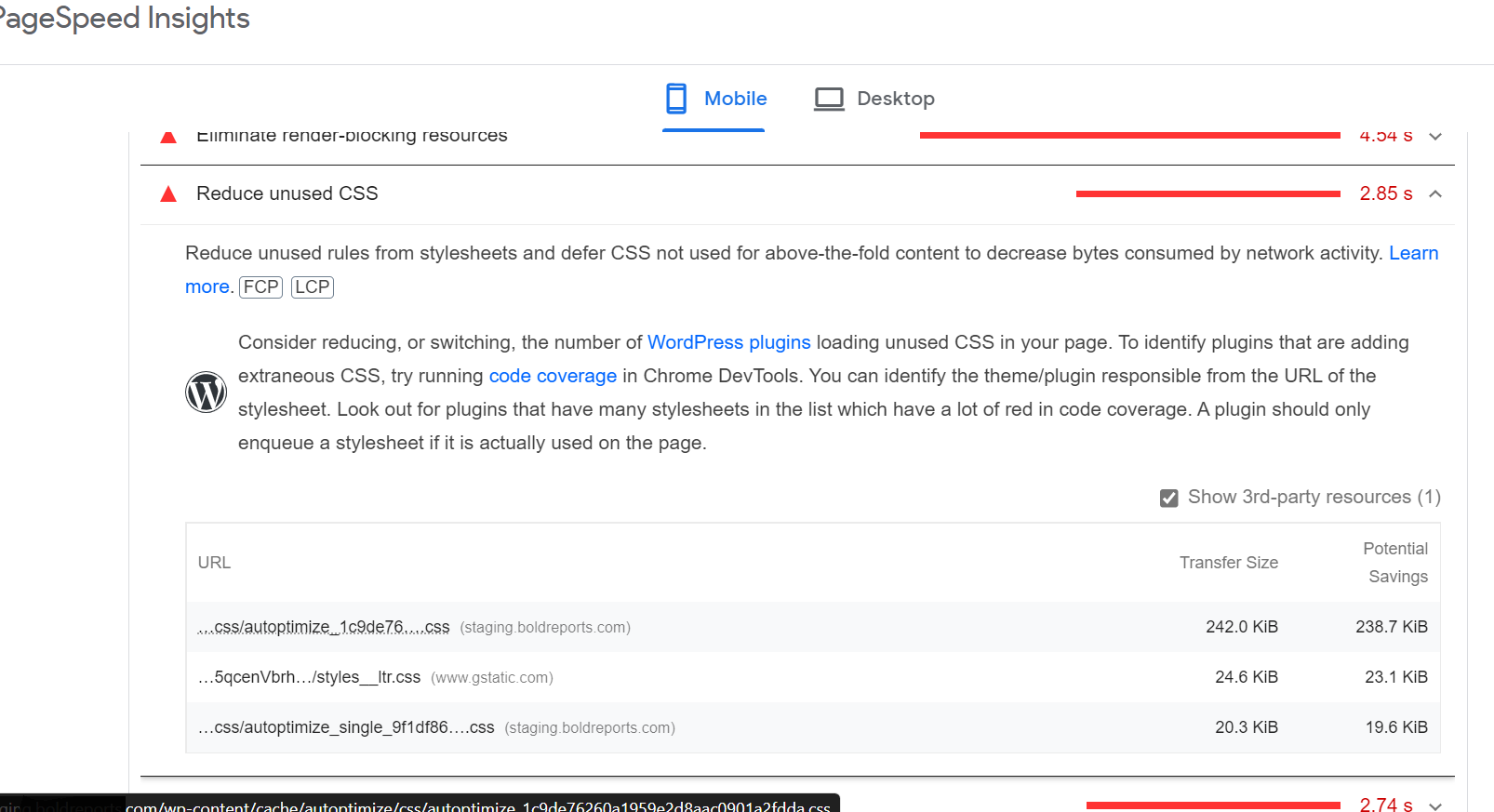This screenshot has width=1494, height=812.
Task: Click the red warning triangle beside Reduce unused CSS
Action: point(168,193)
